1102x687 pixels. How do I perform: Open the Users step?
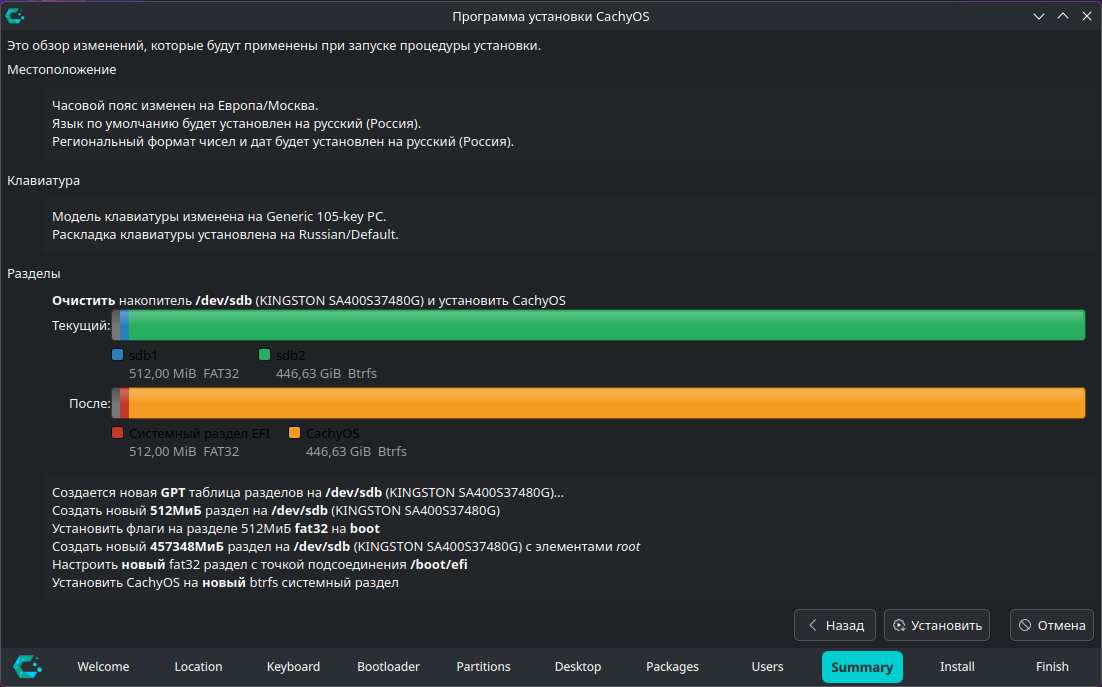coord(767,667)
